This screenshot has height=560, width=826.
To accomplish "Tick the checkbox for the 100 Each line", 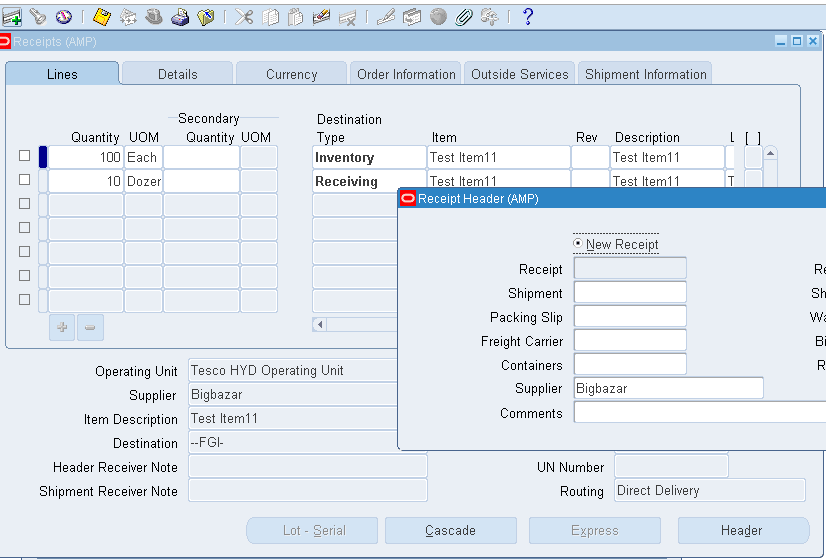I will [24, 155].
